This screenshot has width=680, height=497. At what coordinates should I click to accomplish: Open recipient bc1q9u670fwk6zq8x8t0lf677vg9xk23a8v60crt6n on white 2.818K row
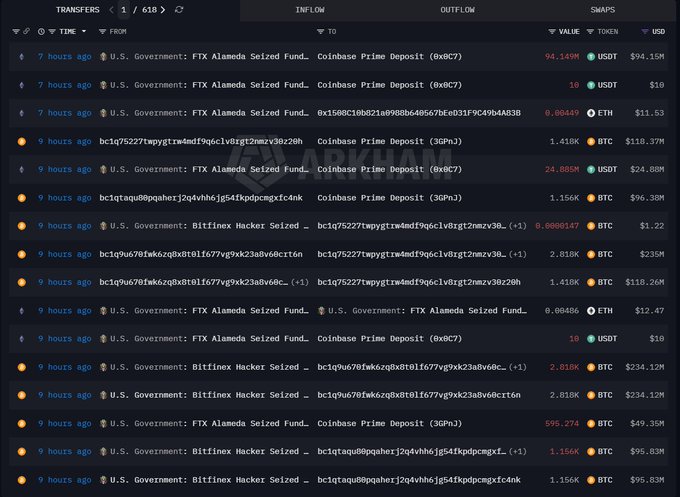pyautogui.click(x=418, y=395)
